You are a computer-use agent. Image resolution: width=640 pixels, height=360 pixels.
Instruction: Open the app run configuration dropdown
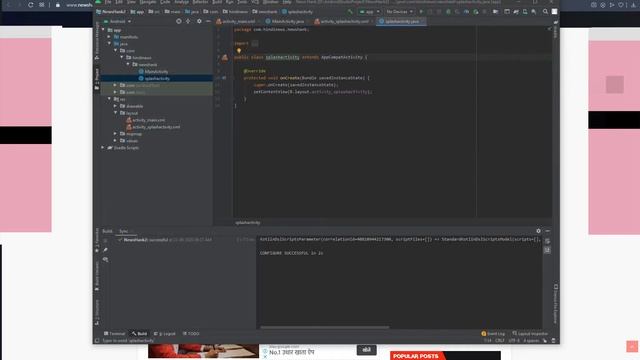click(x=369, y=12)
